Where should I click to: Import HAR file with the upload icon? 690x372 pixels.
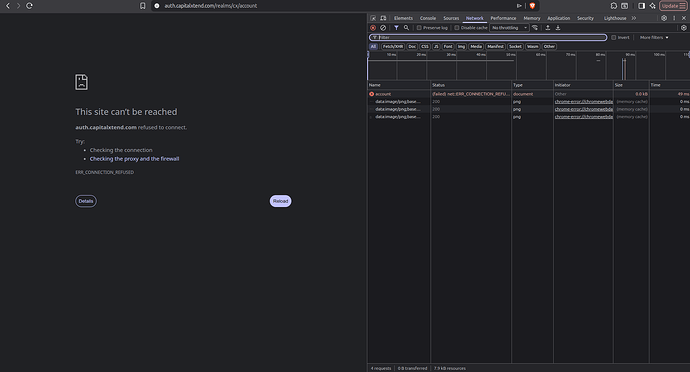(548, 28)
